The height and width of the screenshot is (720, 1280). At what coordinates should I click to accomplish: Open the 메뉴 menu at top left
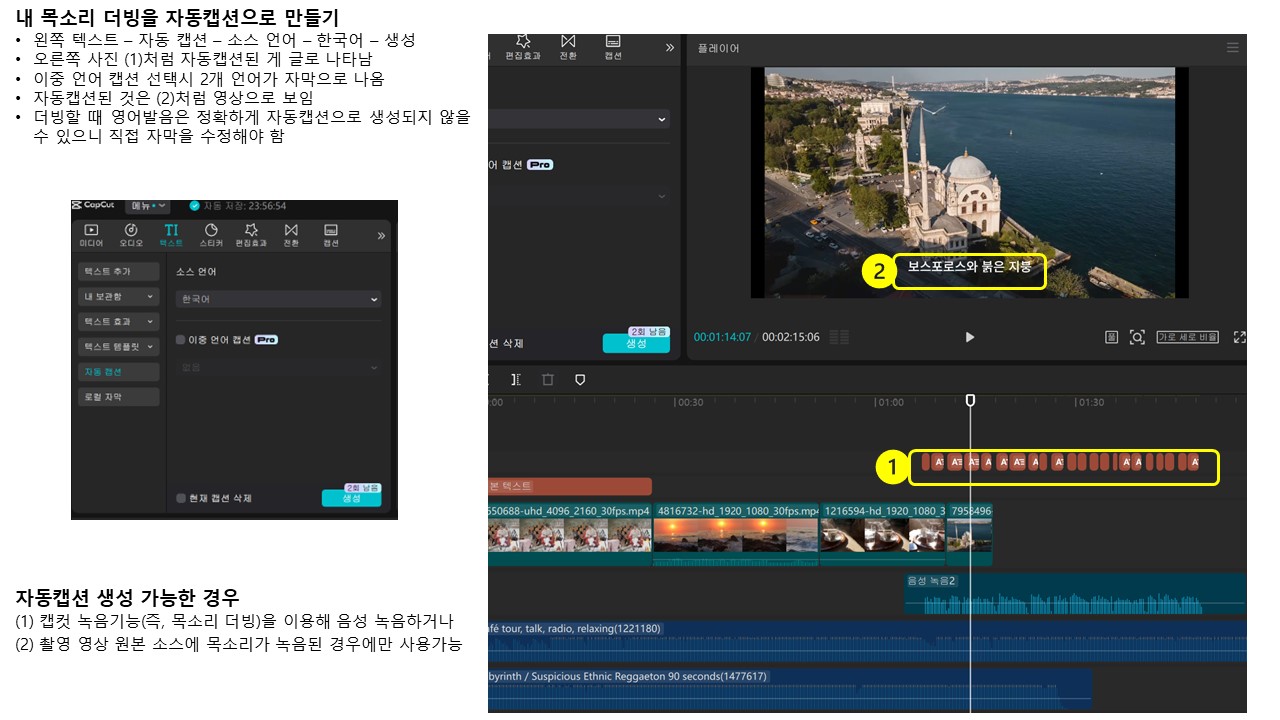pos(148,206)
